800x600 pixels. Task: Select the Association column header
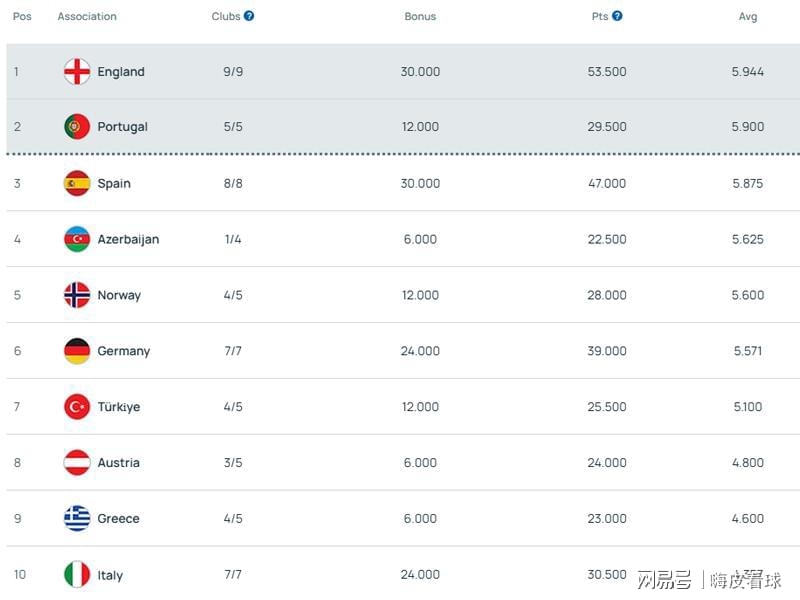[87, 16]
